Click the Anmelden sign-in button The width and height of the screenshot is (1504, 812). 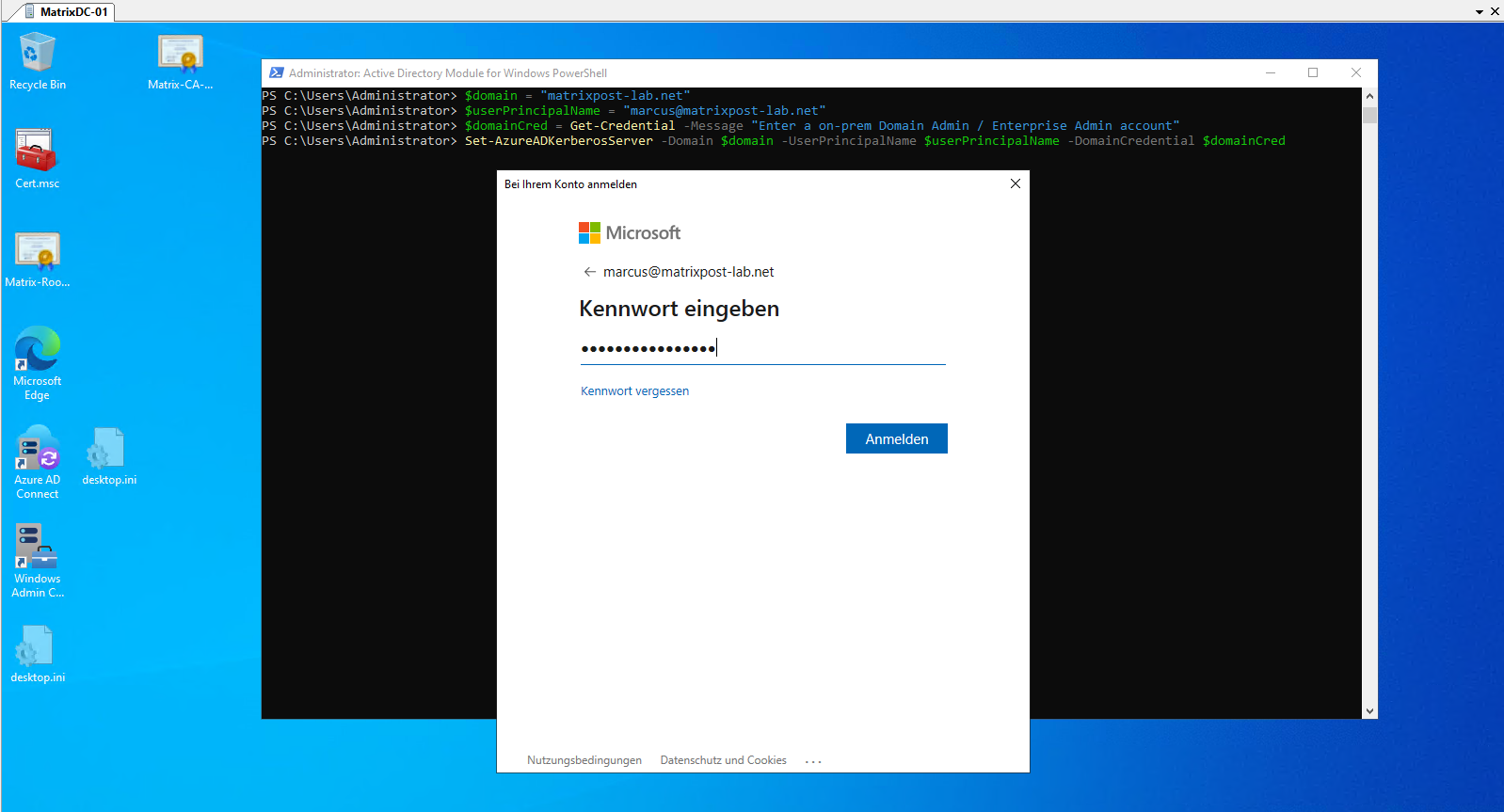tap(896, 438)
